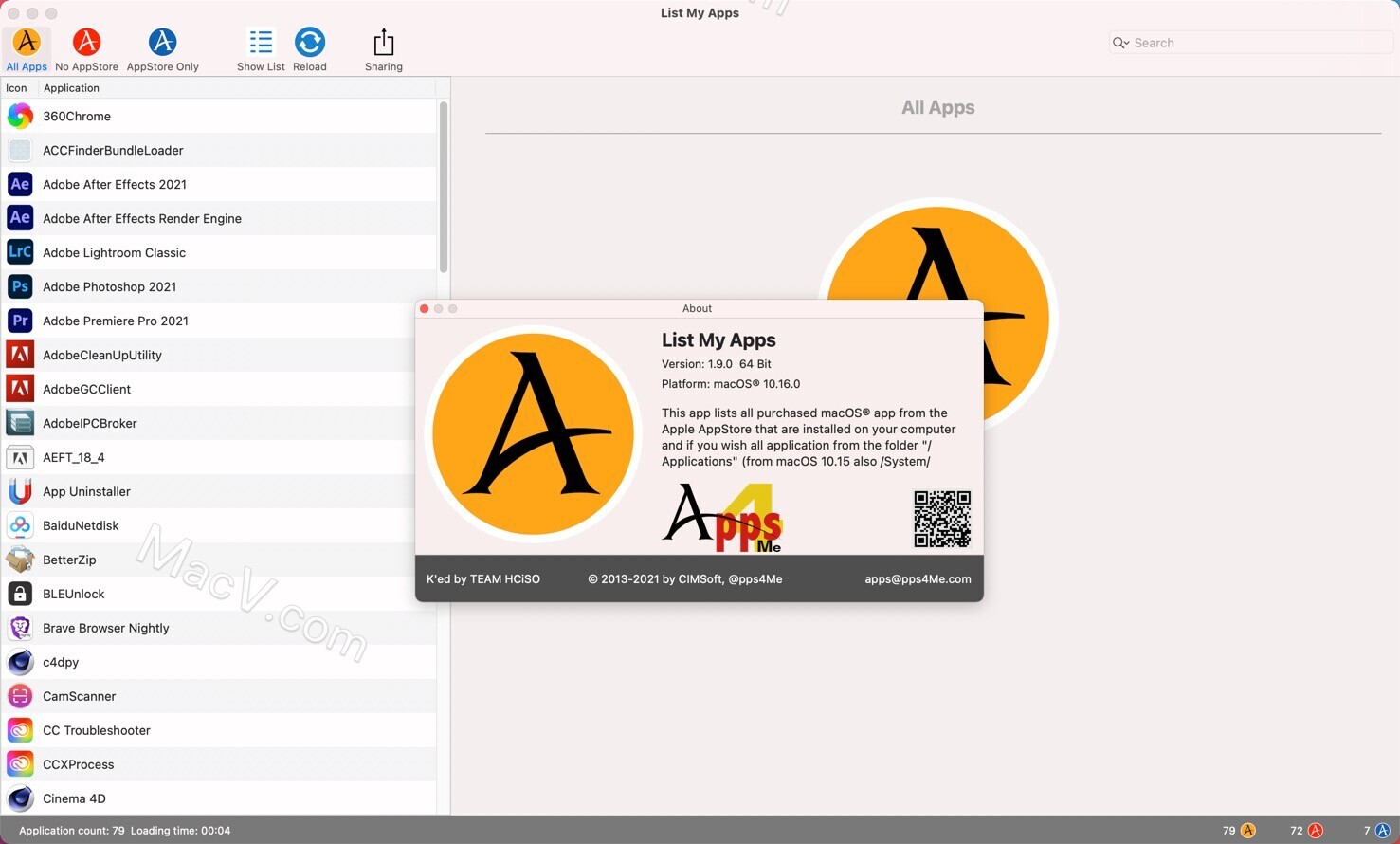This screenshot has width=1400, height=844.
Task: Click the Adobe Photoshop 2021 icon
Action: [x=20, y=286]
